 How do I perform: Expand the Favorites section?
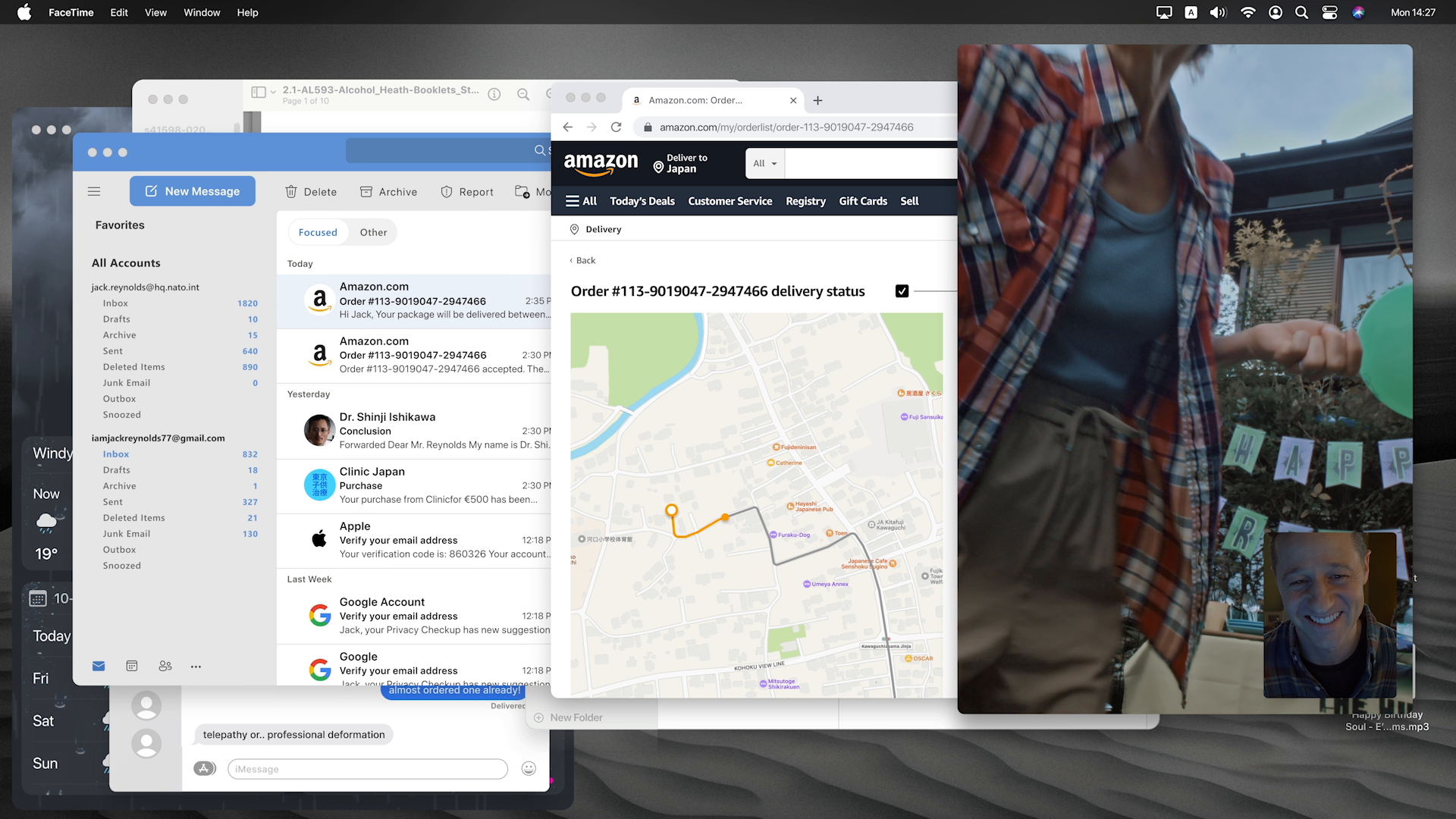tap(120, 225)
